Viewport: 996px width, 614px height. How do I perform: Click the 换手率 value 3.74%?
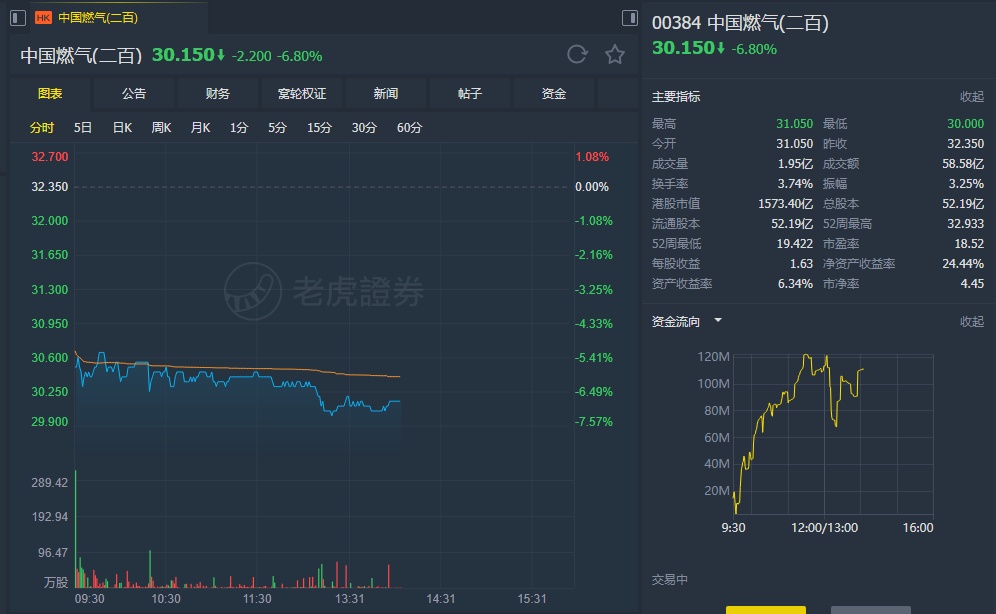(795, 184)
